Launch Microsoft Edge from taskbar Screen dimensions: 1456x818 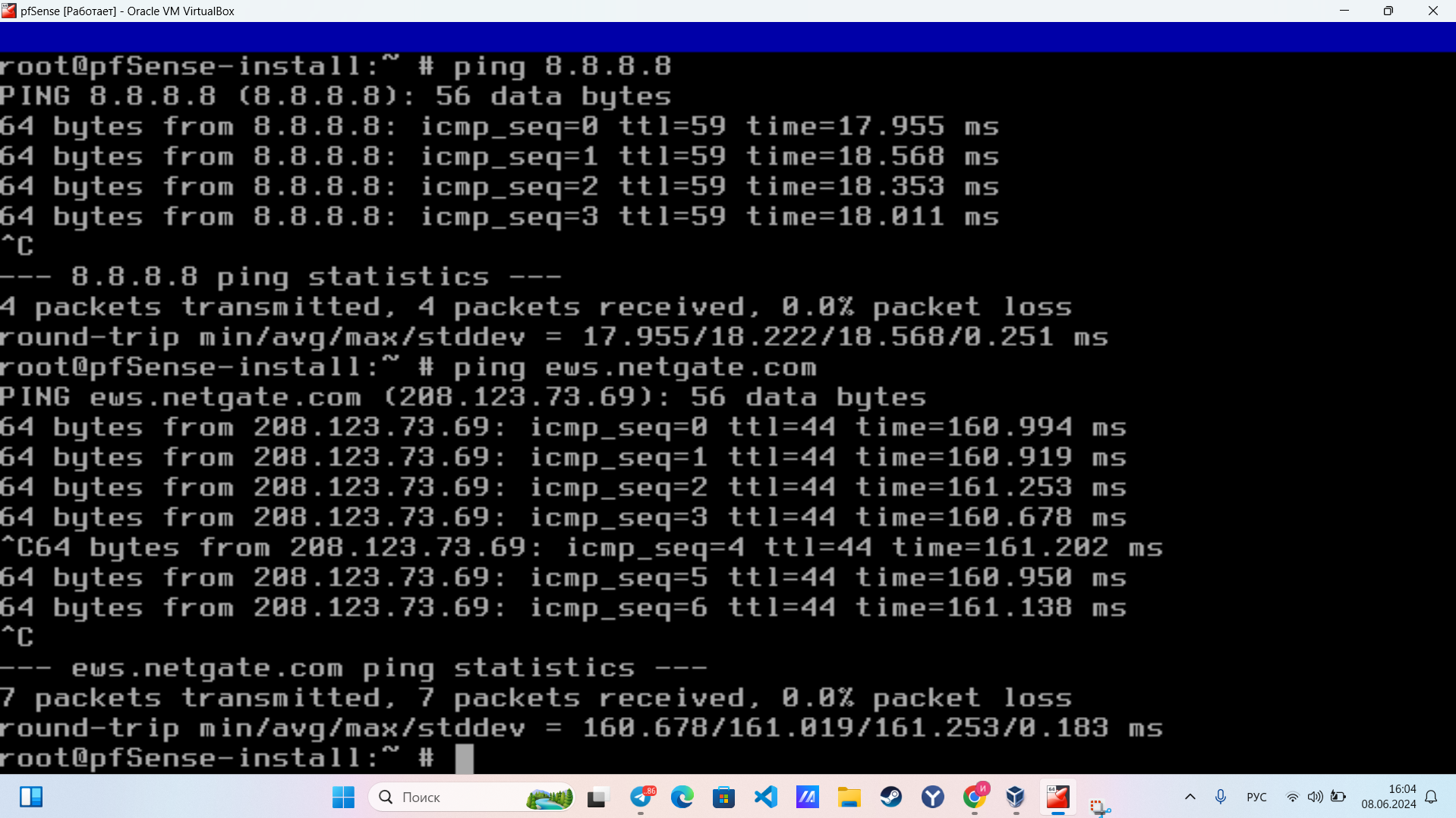pos(682,797)
